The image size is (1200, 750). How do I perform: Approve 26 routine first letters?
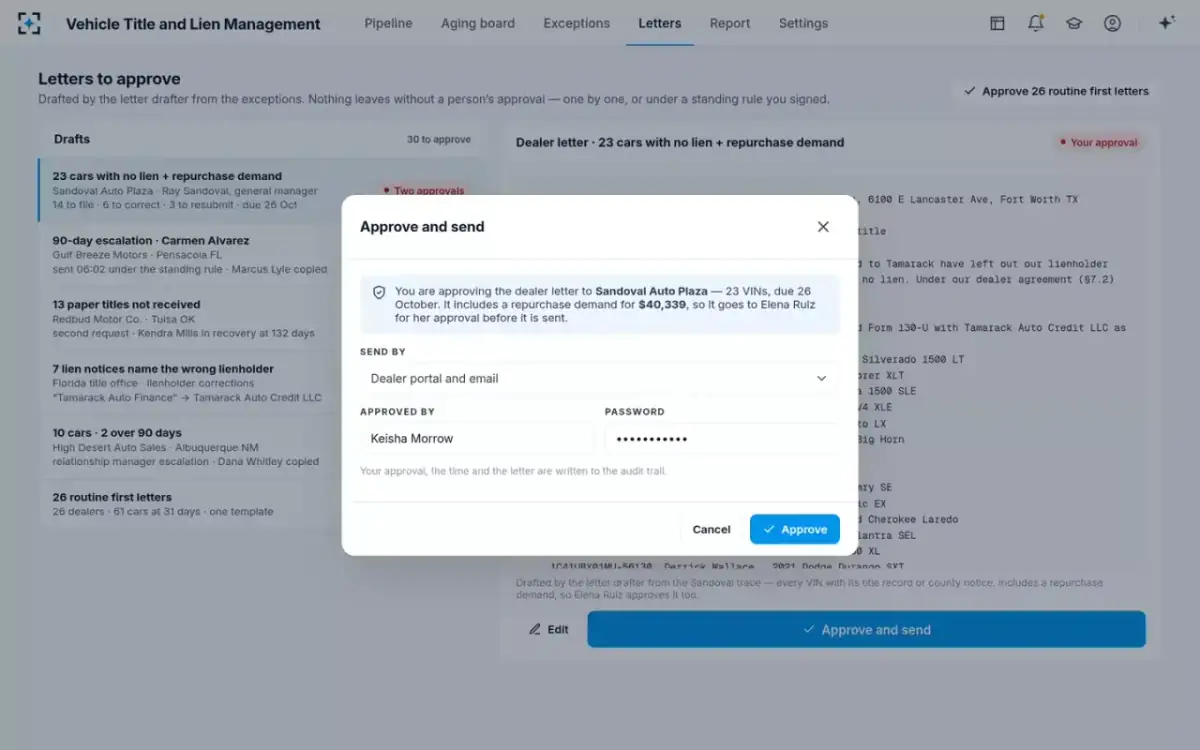click(x=1056, y=91)
